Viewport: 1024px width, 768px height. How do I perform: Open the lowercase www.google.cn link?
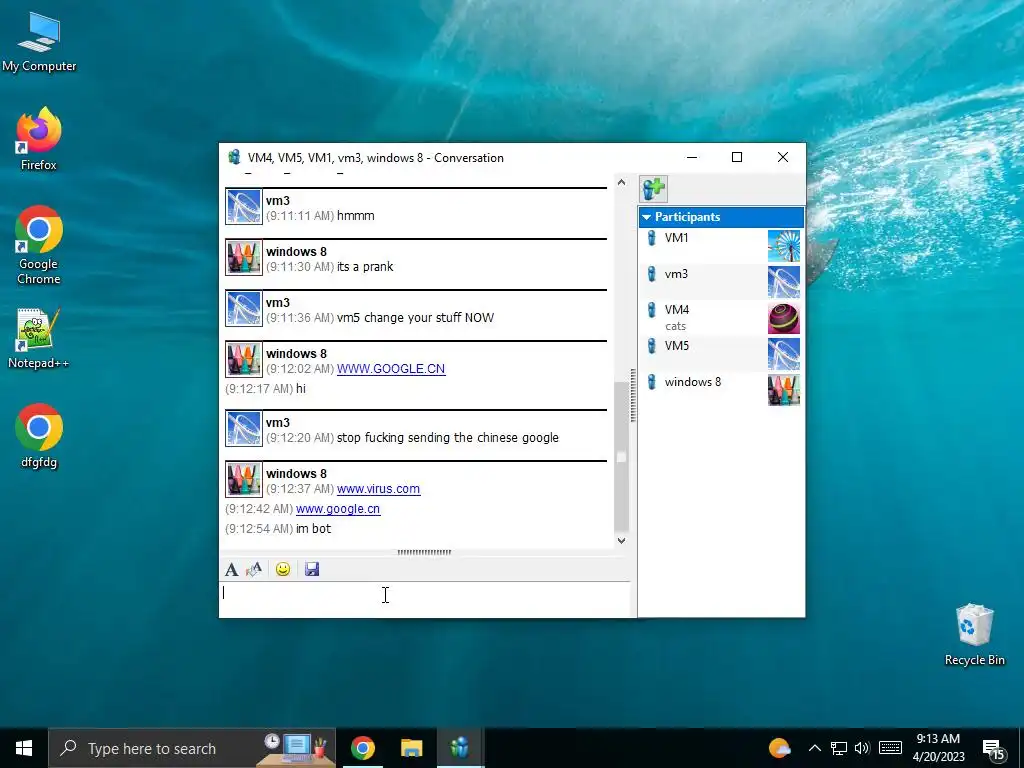[338, 509]
